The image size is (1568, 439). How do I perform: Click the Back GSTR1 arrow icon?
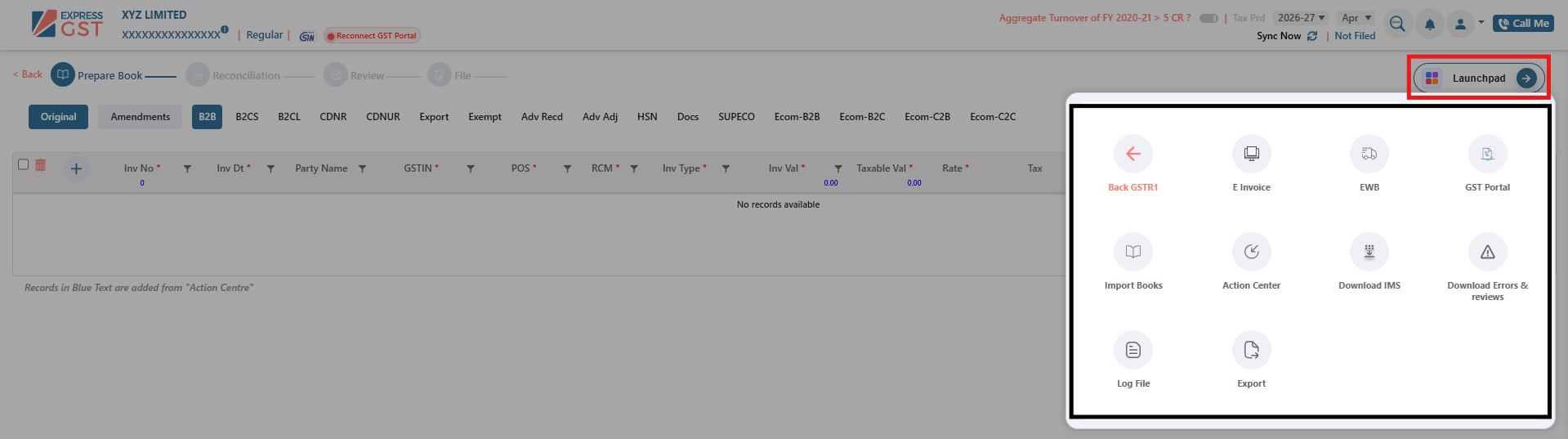click(x=1132, y=154)
